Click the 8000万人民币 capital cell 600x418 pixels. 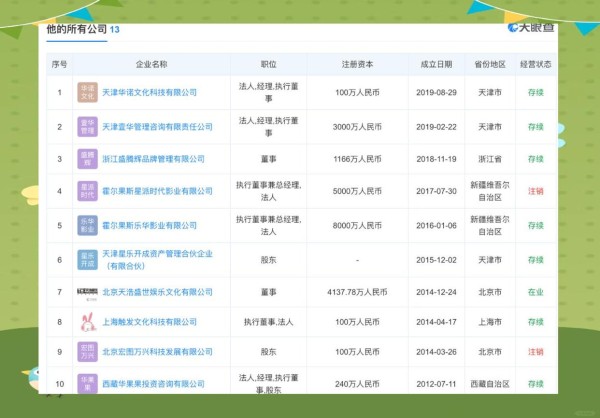tap(357, 225)
